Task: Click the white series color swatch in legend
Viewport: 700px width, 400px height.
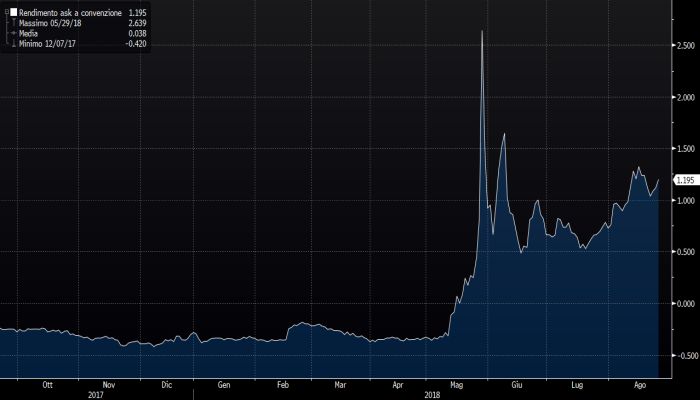Action: 13,11
